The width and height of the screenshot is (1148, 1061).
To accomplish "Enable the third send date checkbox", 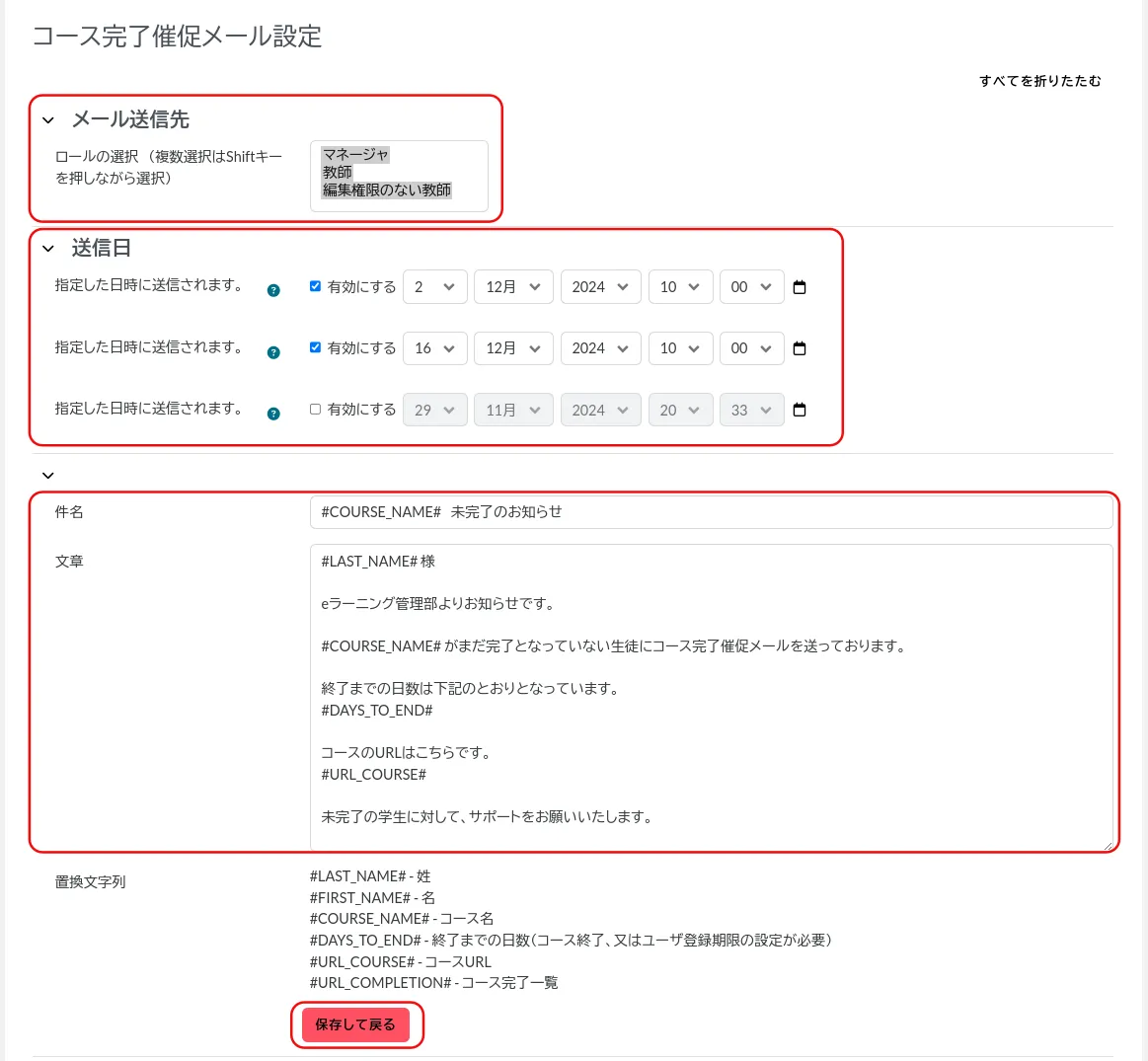I will (x=316, y=409).
